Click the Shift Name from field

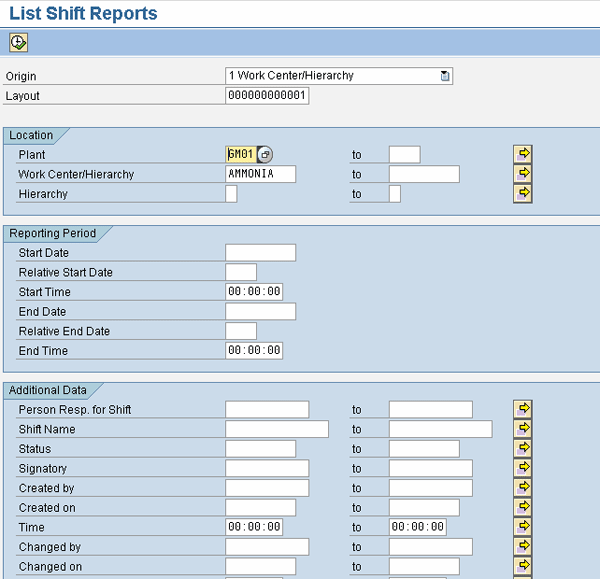[276, 429]
